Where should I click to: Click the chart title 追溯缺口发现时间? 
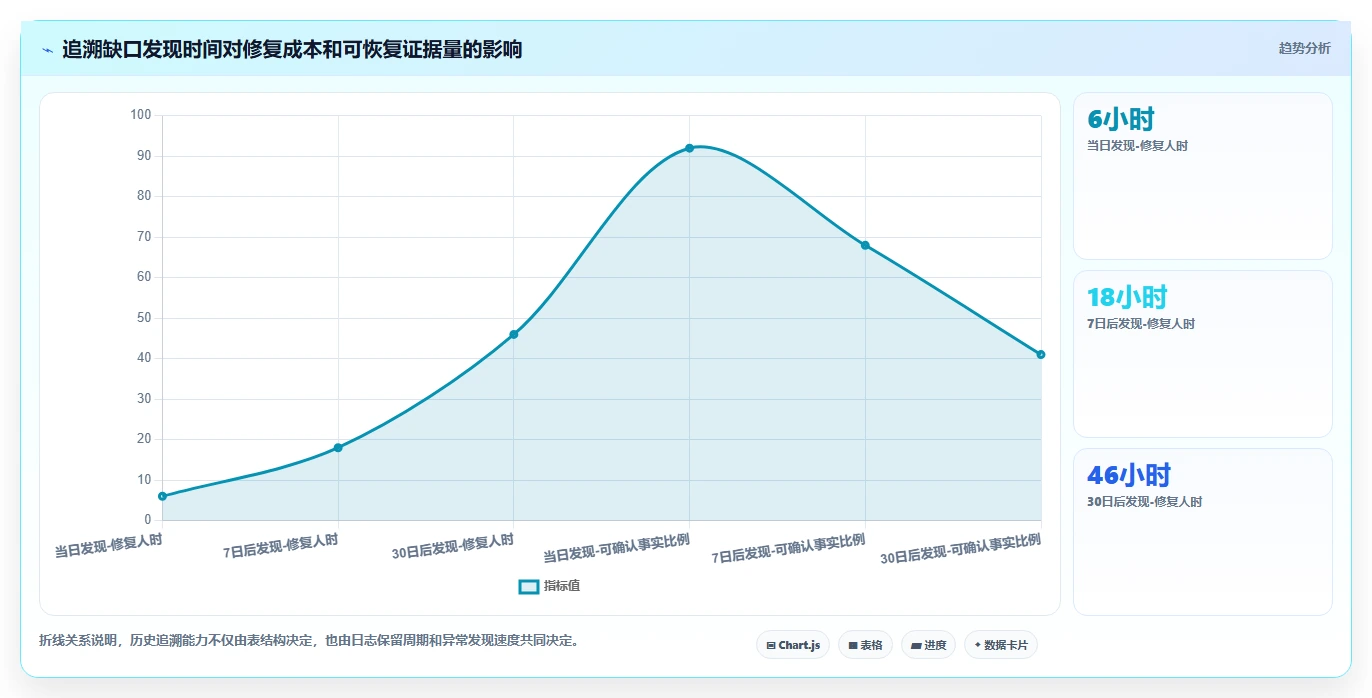point(142,49)
